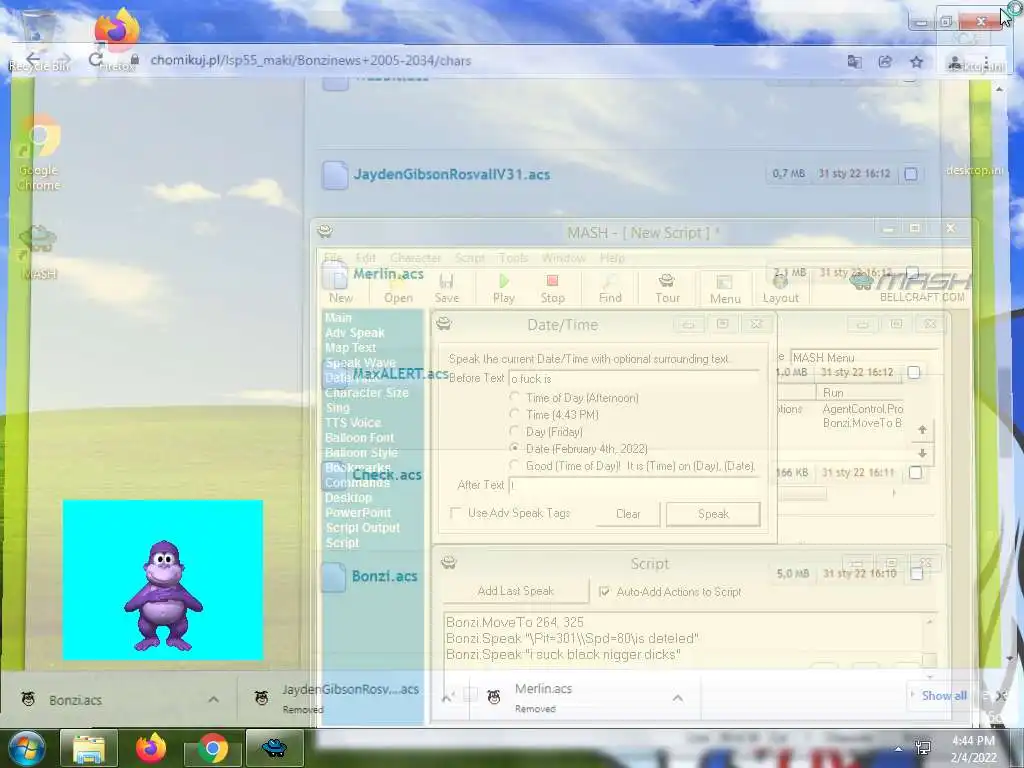Open the Windows Start orb
Image resolution: width=1024 pixels, height=768 pixels.
tap(25, 748)
